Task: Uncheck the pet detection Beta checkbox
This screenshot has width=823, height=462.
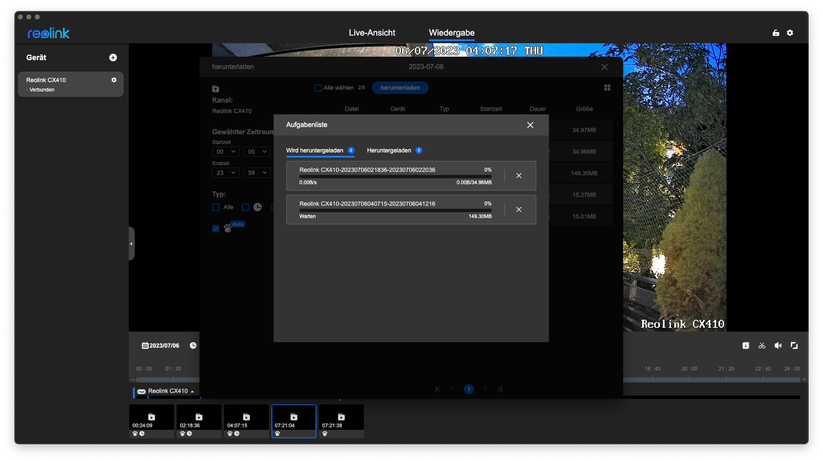Action: (x=216, y=228)
